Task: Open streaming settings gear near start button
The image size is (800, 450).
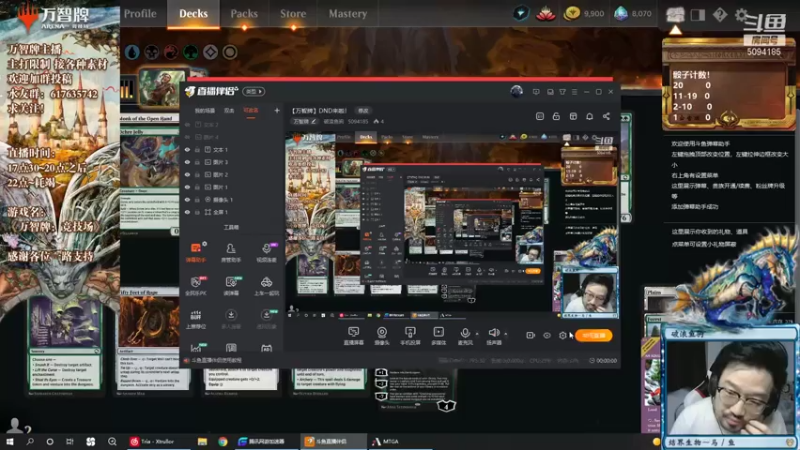Action: [563, 335]
